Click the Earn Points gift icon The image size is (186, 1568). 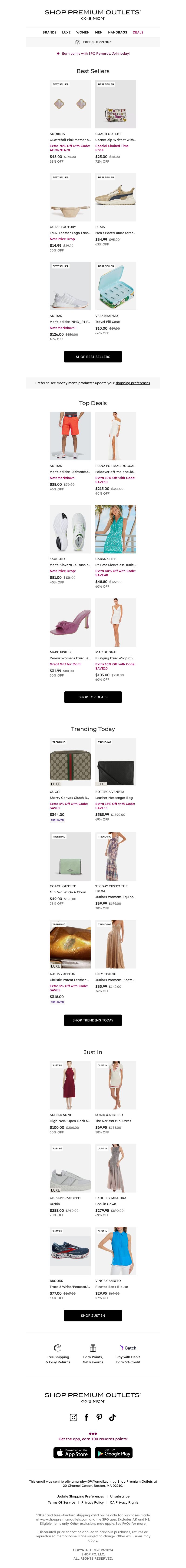(x=93, y=1348)
